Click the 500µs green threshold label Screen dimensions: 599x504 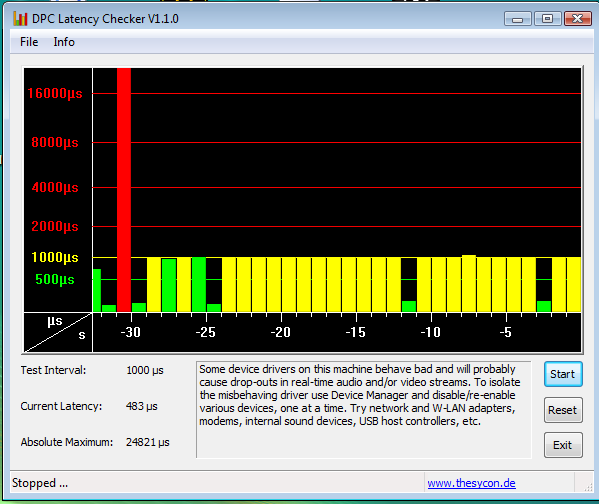click(55, 279)
